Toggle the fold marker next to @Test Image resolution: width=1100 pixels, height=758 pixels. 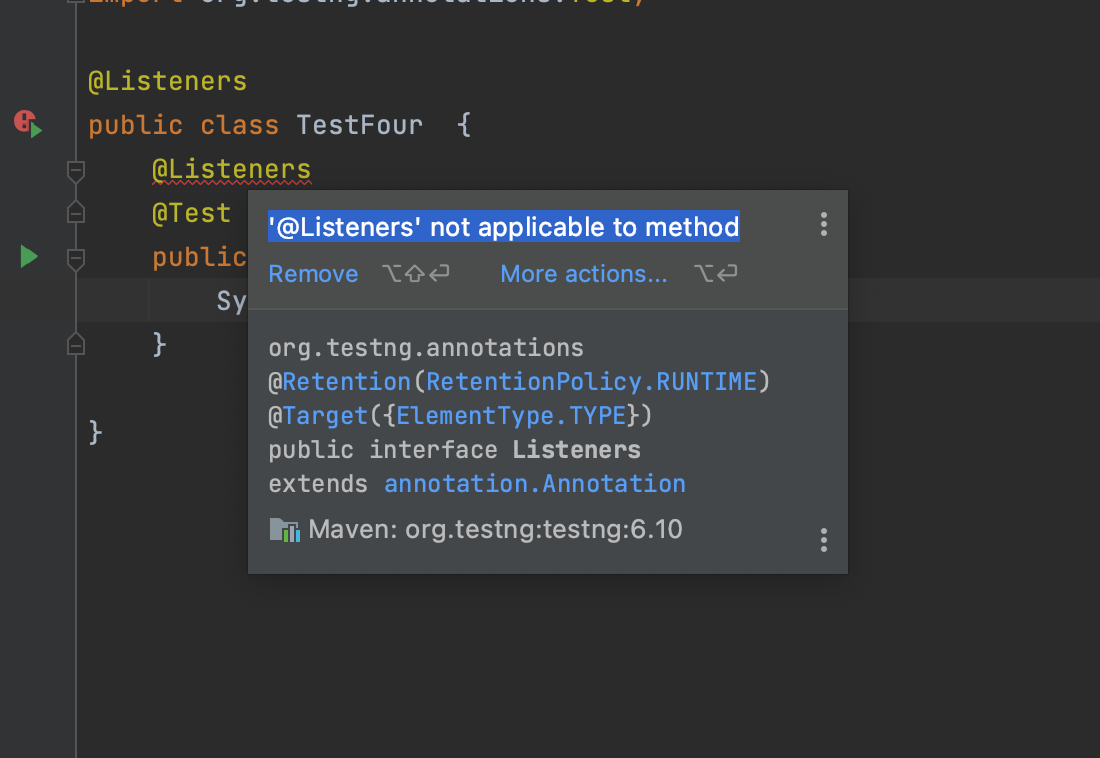click(75, 212)
